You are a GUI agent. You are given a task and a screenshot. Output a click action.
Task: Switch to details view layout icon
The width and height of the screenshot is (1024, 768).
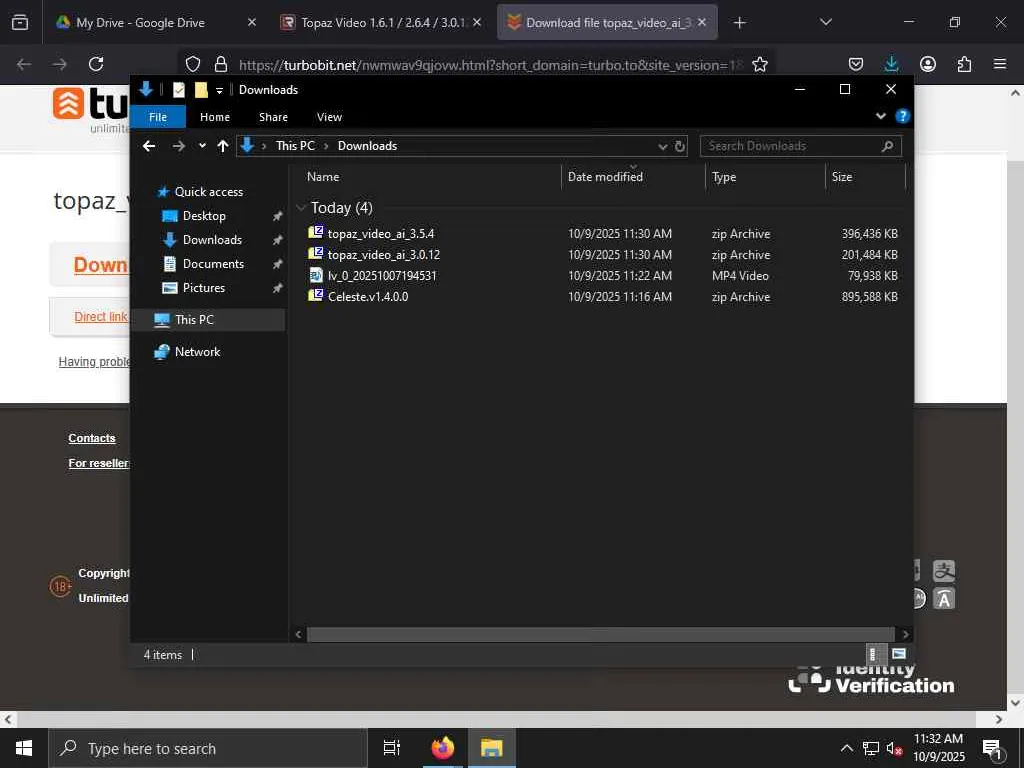[x=876, y=654]
